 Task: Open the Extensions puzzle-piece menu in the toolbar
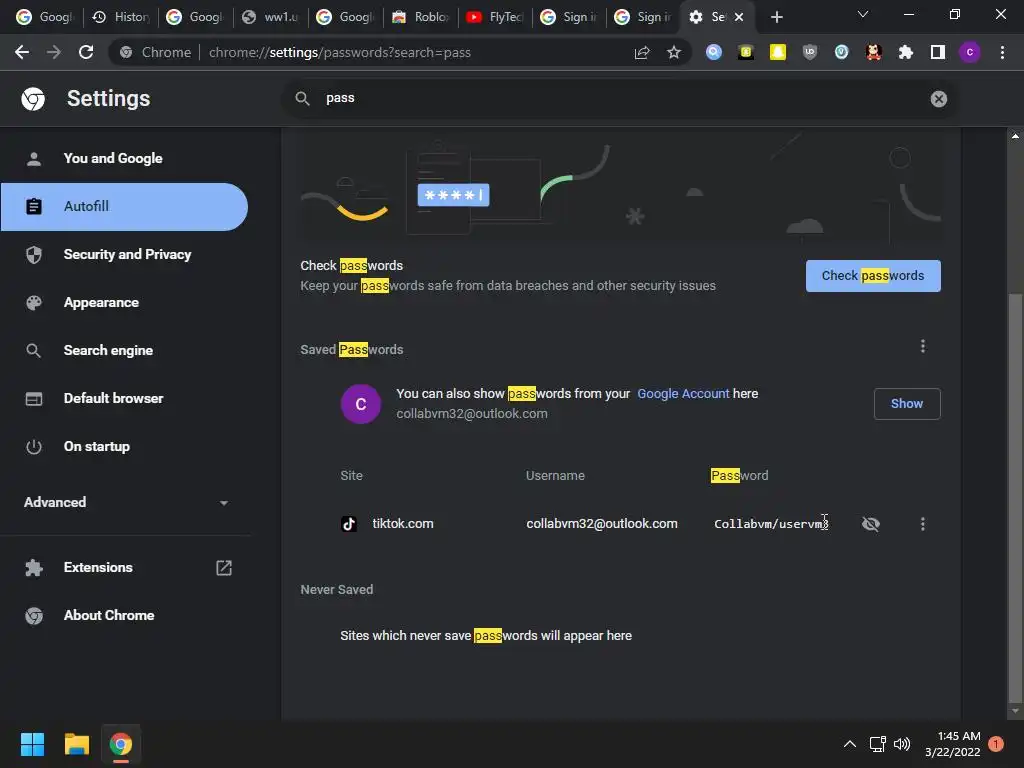906,52
